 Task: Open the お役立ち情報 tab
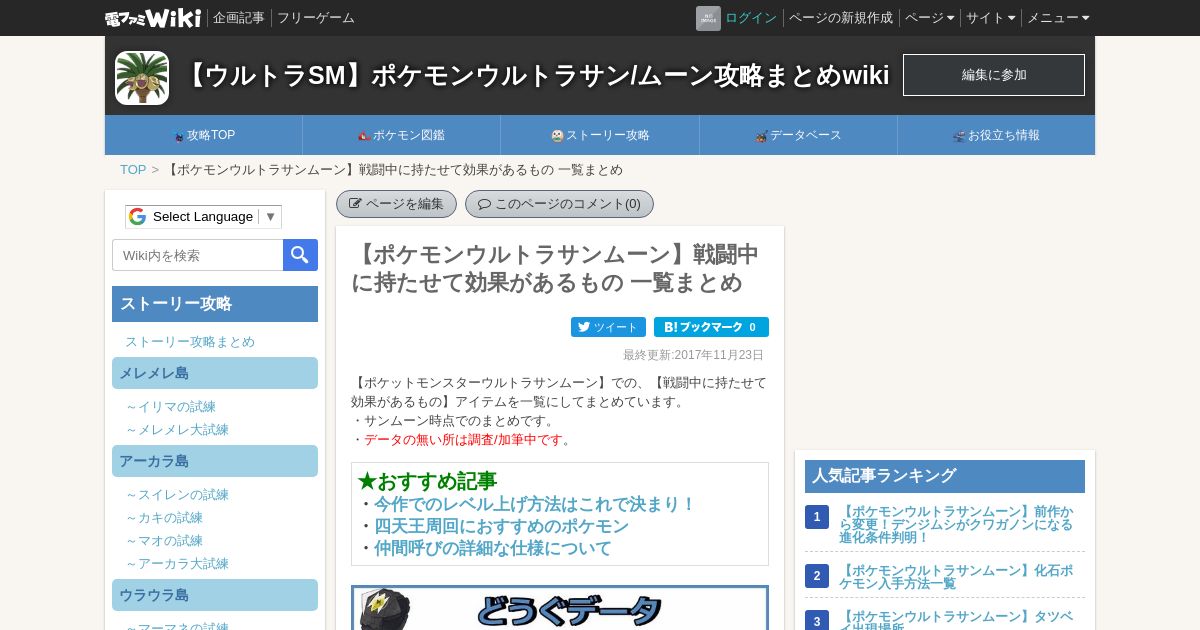[996, 135]
